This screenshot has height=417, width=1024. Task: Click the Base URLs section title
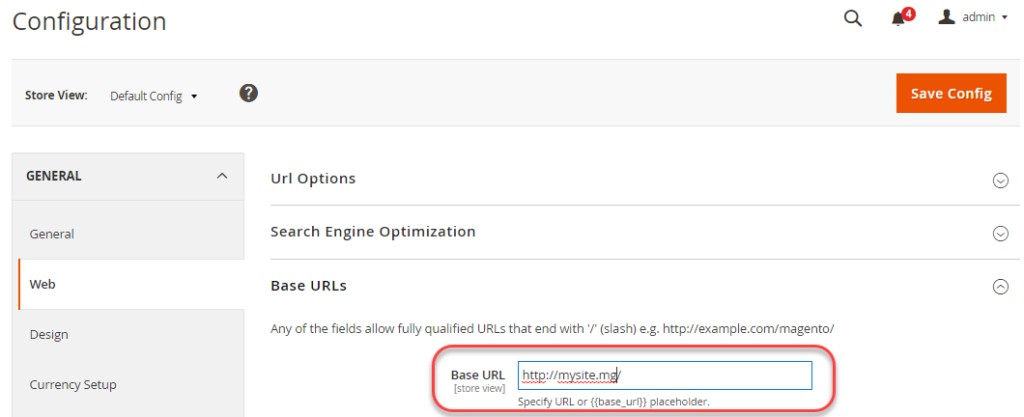click(x=308, y=286)
